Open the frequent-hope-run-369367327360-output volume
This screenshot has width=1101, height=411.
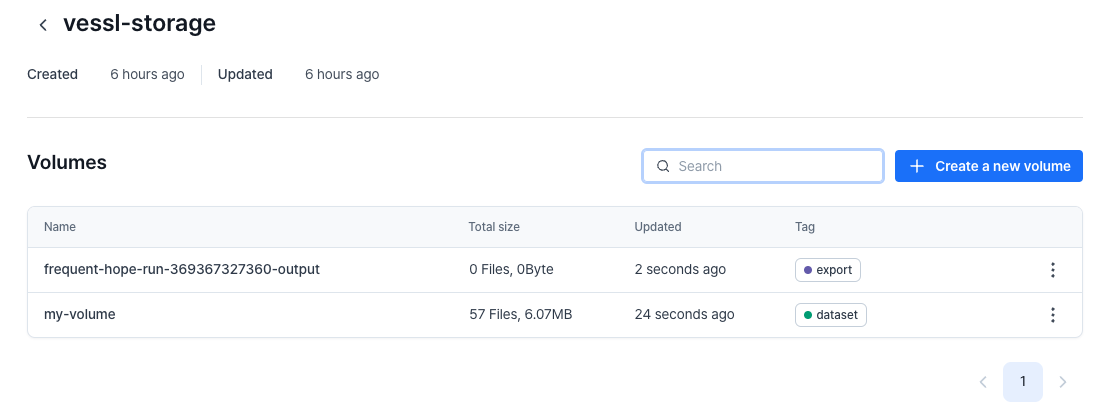coord(181,270)
